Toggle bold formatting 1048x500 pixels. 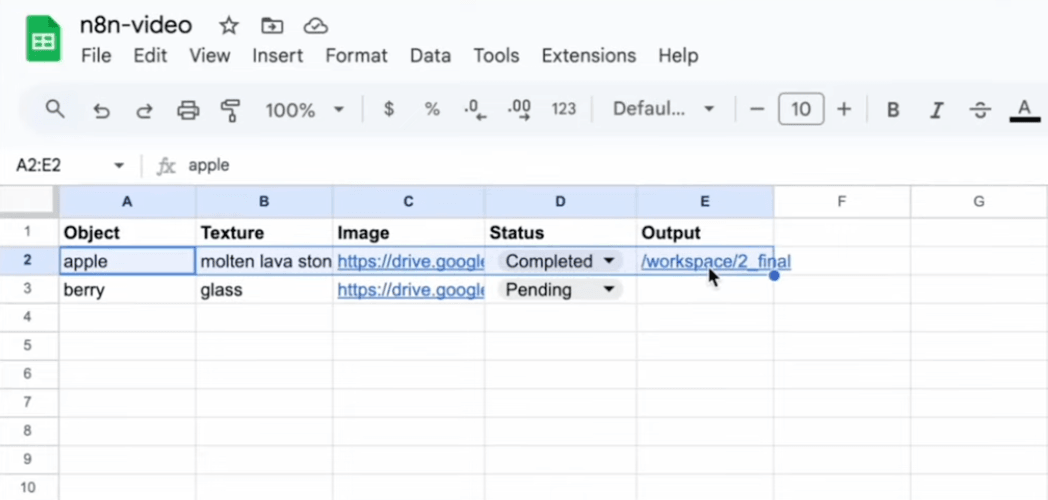tap(893, 110)
